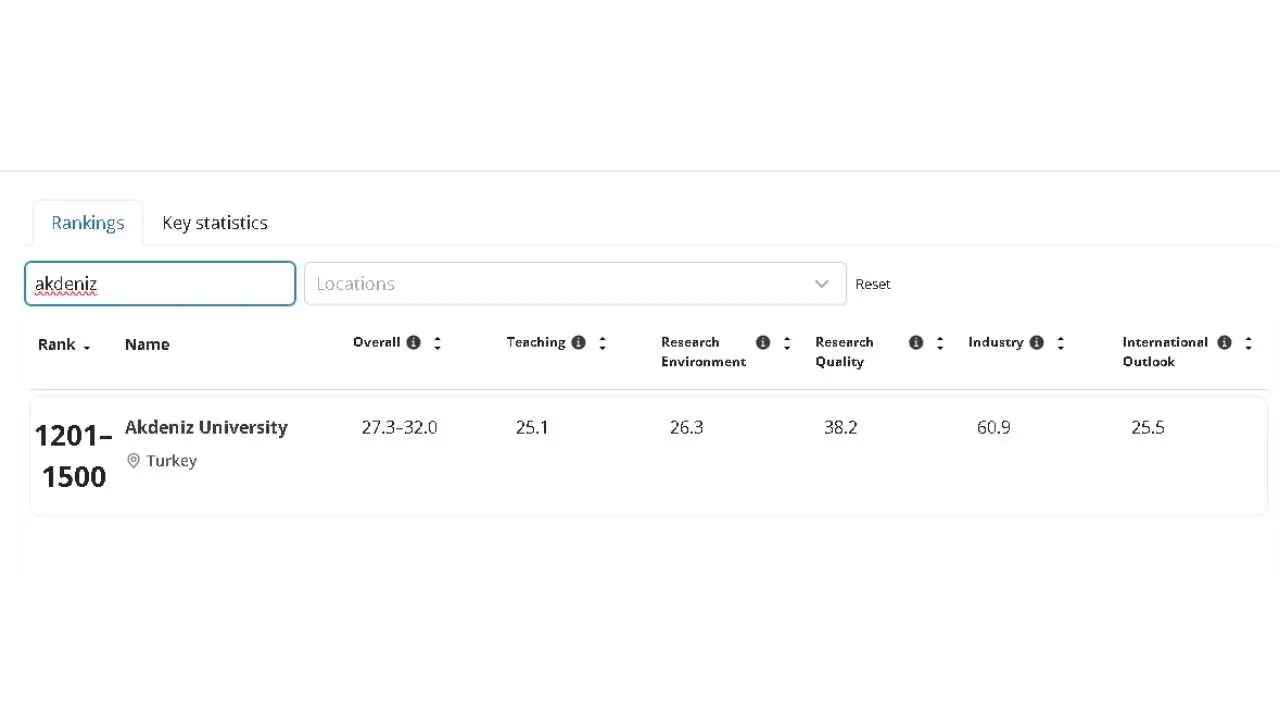Screen dimensions: 1280x720
Task: Open the Akdeniz University link
Action: tap(206, 427)
